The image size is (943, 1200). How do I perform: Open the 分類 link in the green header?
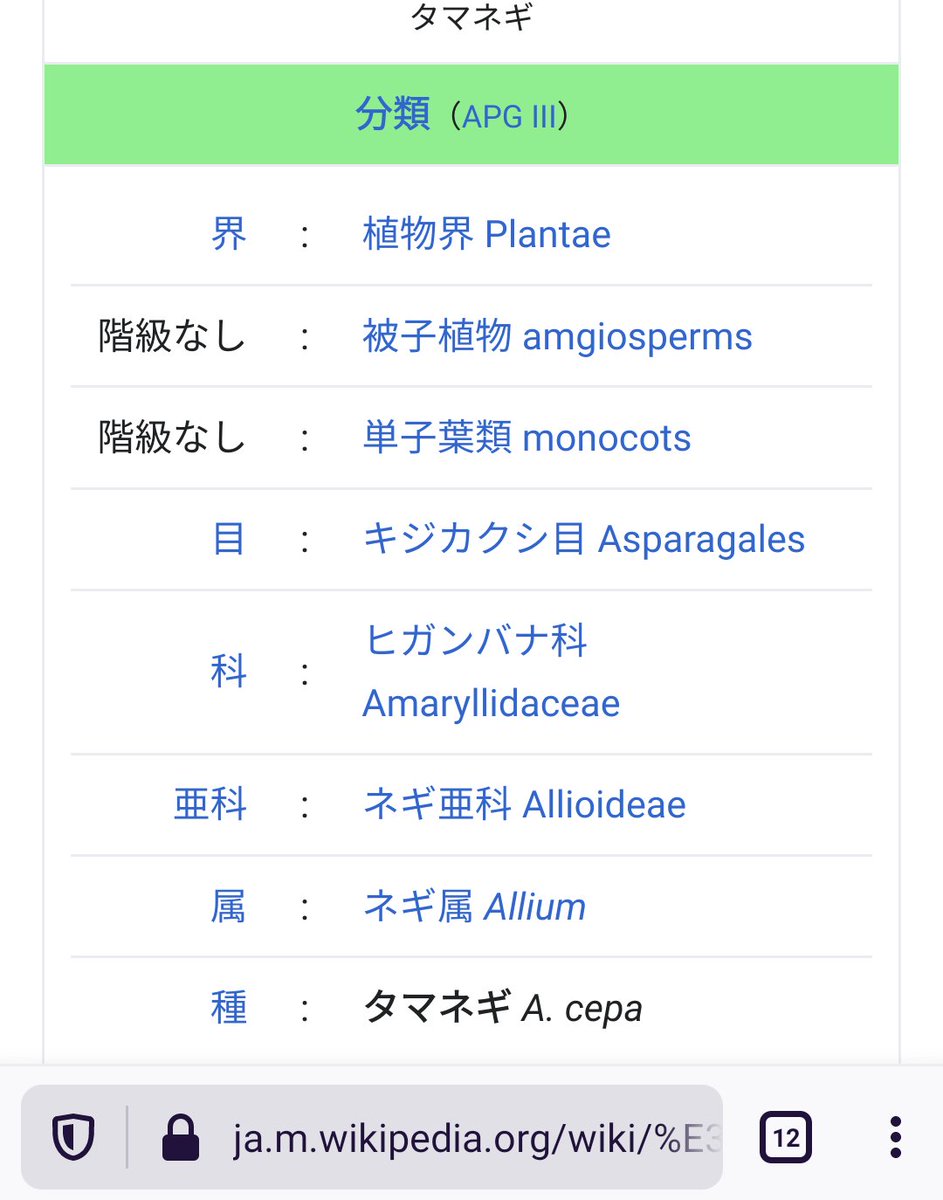(392, 115)
